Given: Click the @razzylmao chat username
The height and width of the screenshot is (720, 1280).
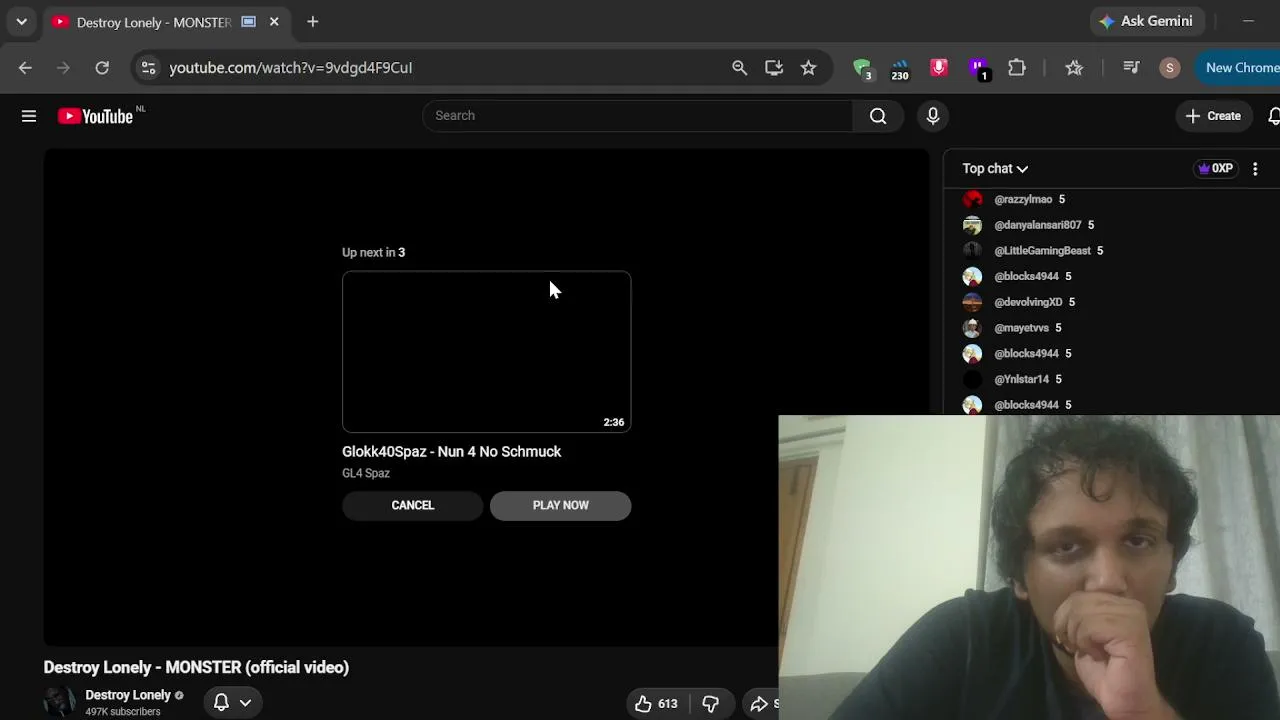Looking at the screenshot, I should coord(1023,199).
